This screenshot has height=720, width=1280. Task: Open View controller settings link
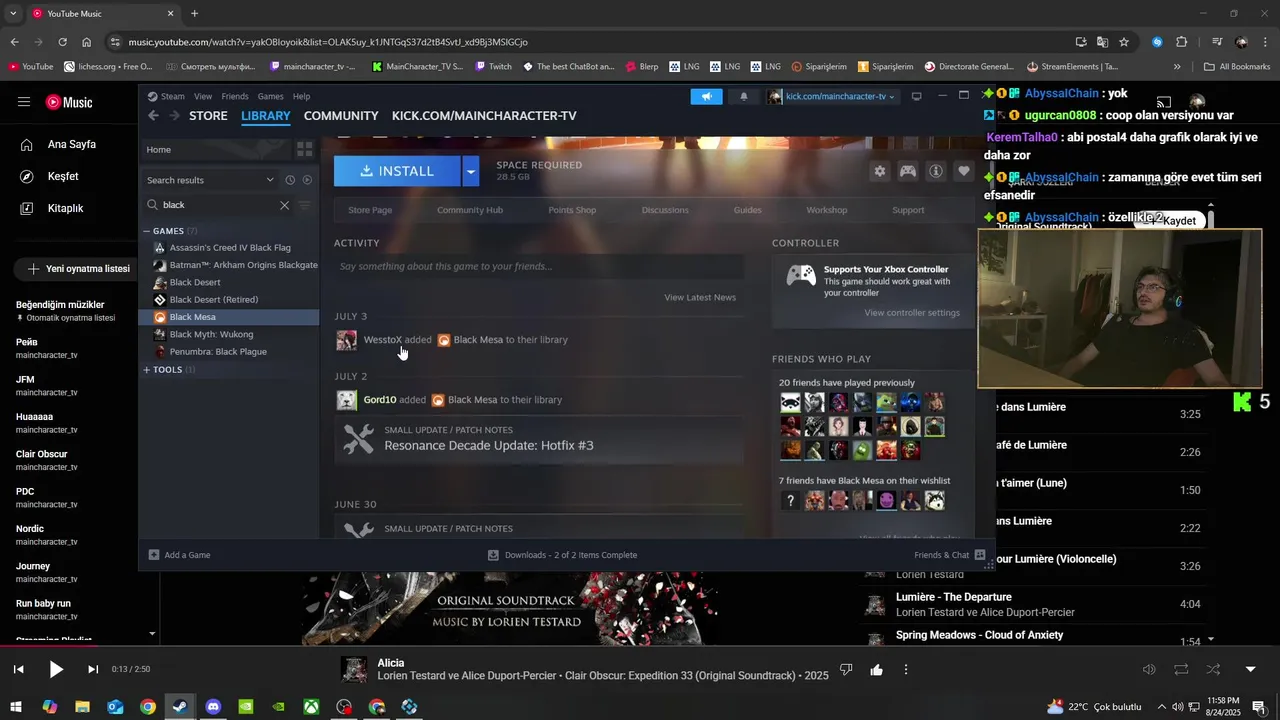pyautogui.click(x=912, y=313)
